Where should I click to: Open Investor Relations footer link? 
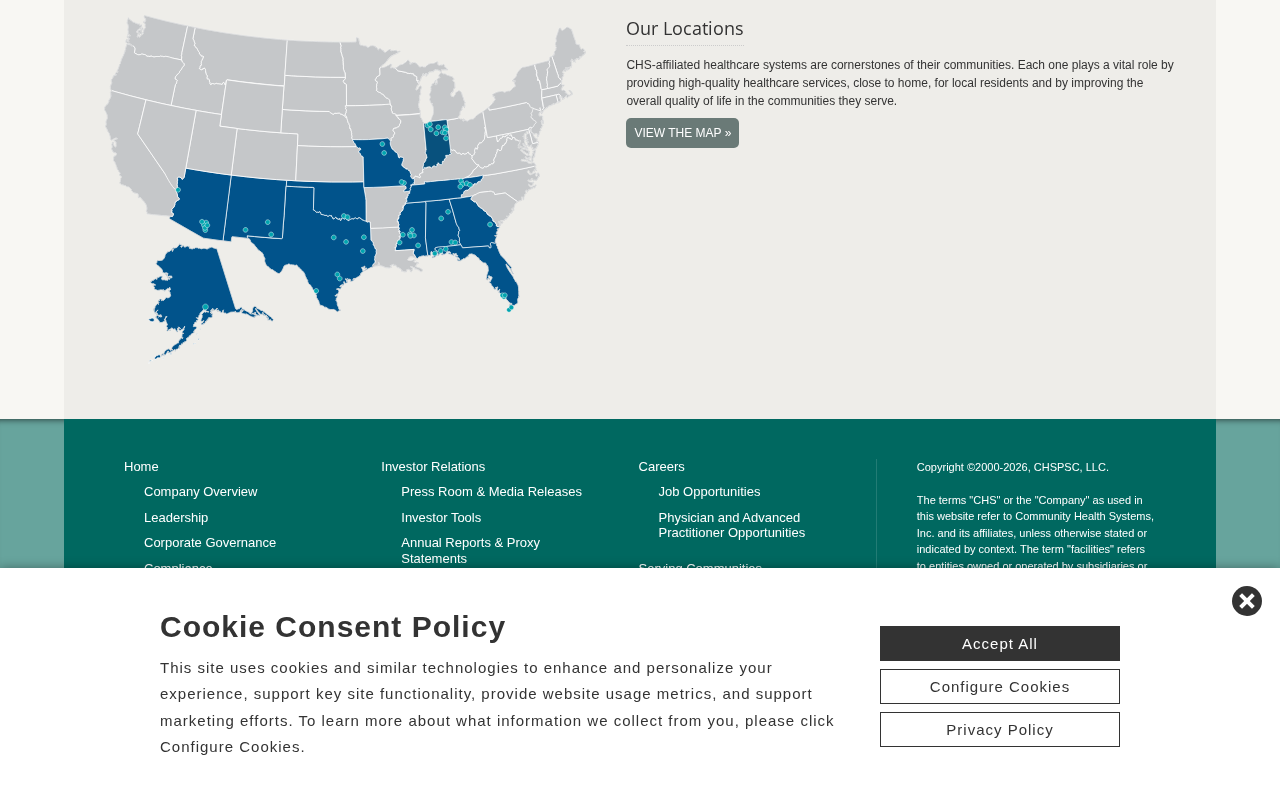[433, 467]
